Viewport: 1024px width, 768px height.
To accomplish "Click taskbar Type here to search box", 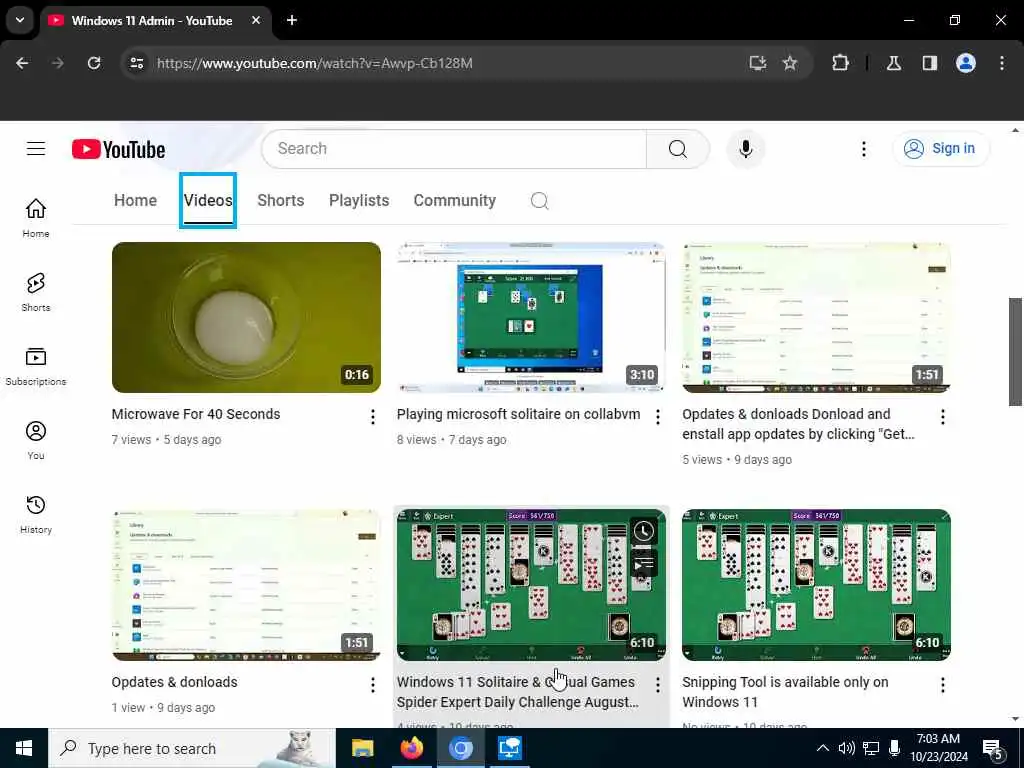I will point(192,748).
